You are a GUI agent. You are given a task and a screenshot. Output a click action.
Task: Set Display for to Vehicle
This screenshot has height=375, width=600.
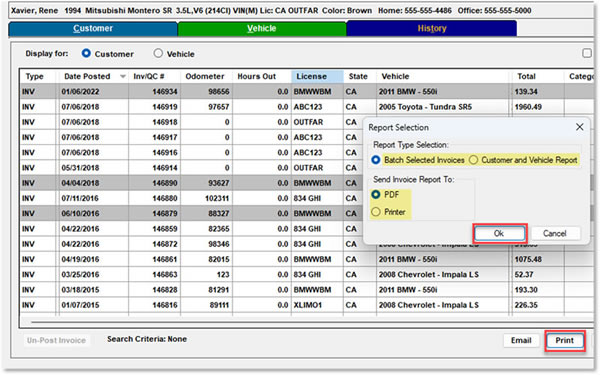pos(174,54)
